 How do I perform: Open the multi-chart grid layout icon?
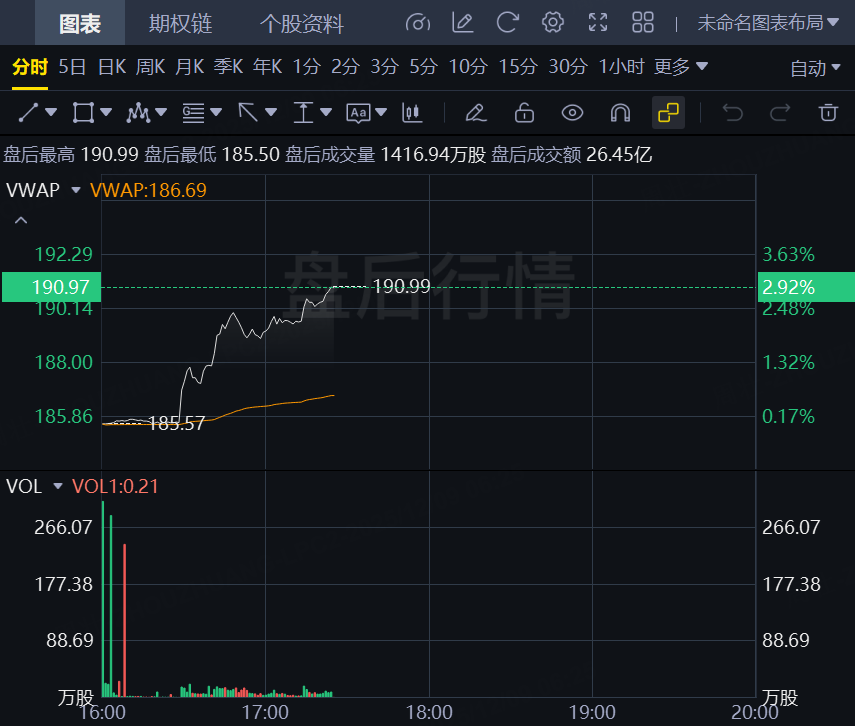(643, 22)
